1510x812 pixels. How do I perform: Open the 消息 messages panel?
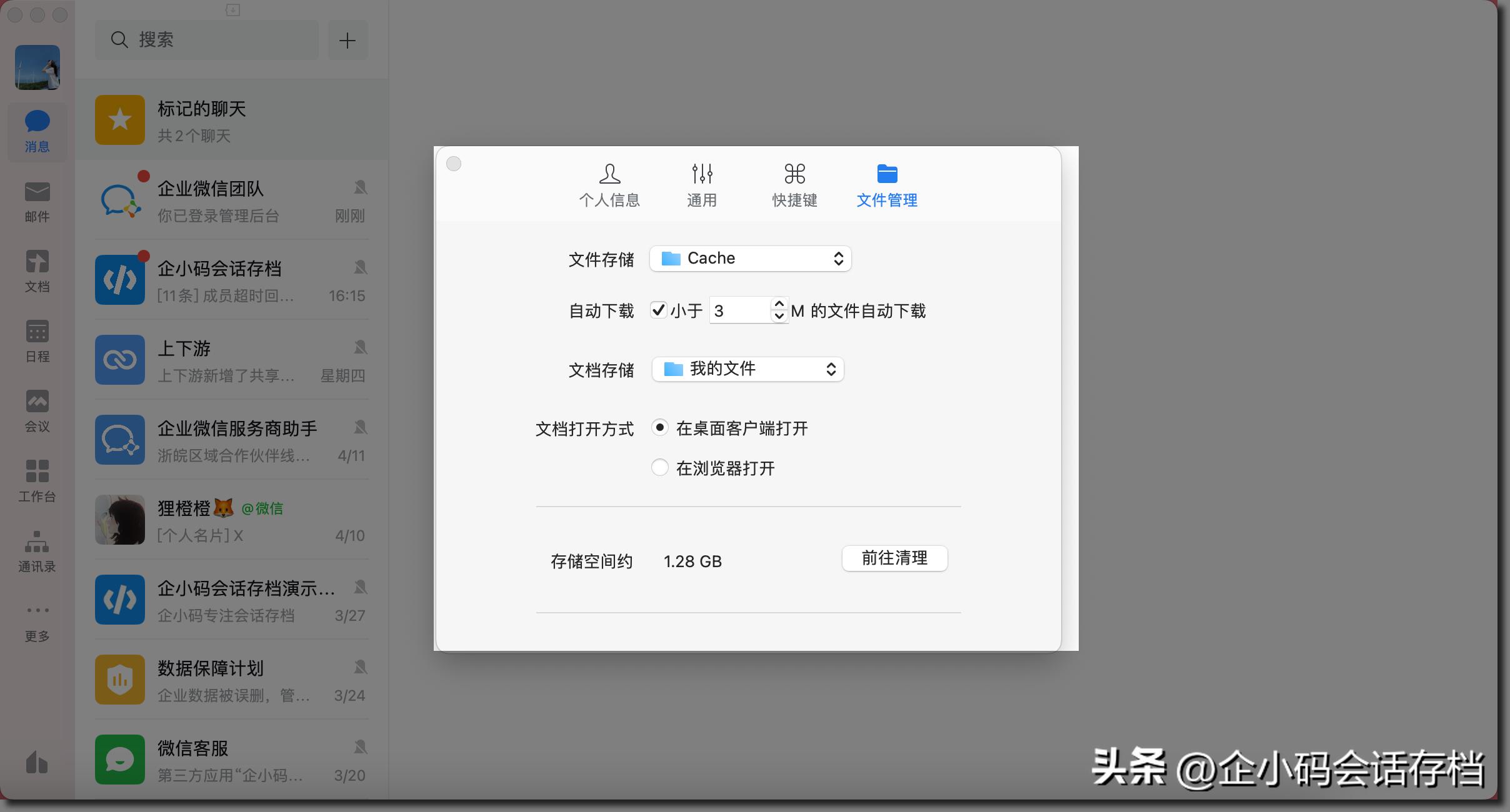tap(37, 131)
